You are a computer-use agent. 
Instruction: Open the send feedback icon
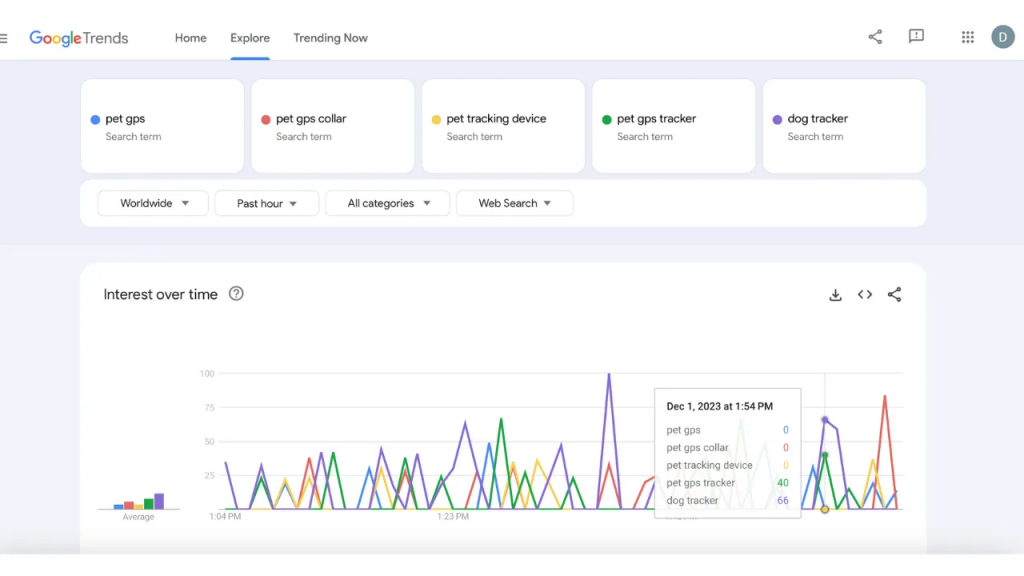pyautogui.click(x=916, y=37)
